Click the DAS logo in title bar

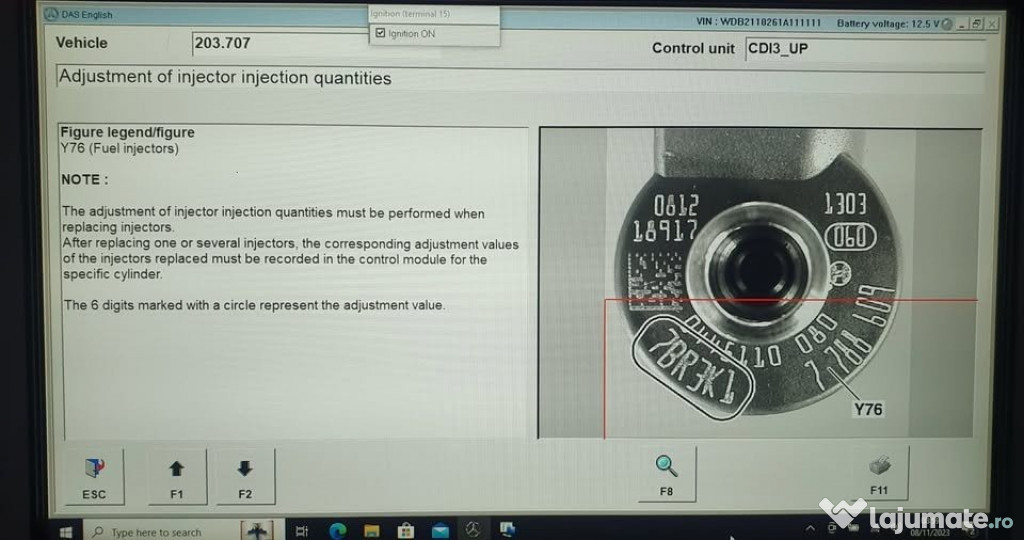[x=51, y=14]
